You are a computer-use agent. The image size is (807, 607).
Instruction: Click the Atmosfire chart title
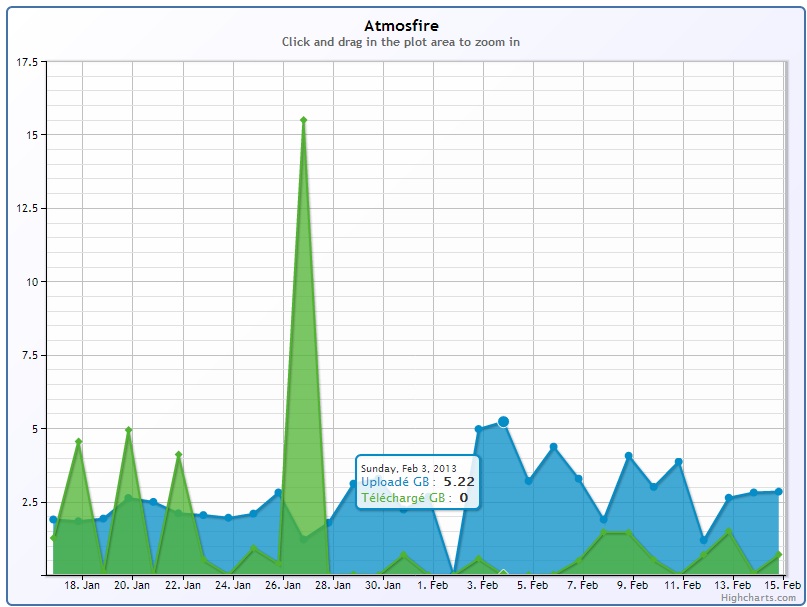point(401,25)
